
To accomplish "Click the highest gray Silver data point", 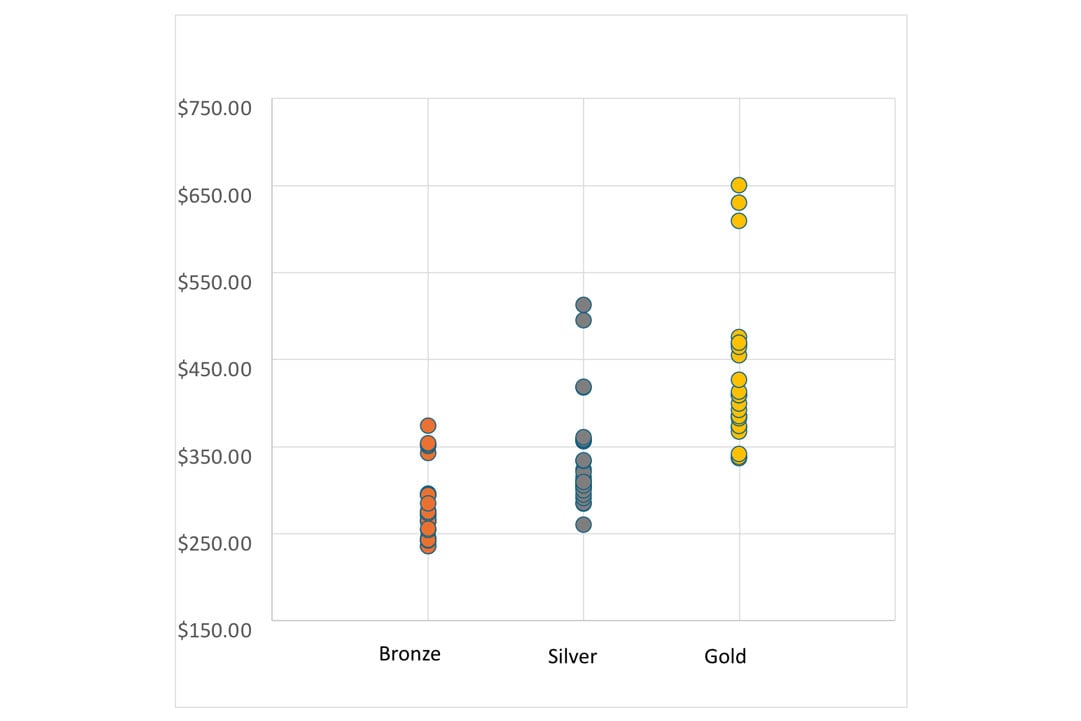I will (x=583, y=305).
